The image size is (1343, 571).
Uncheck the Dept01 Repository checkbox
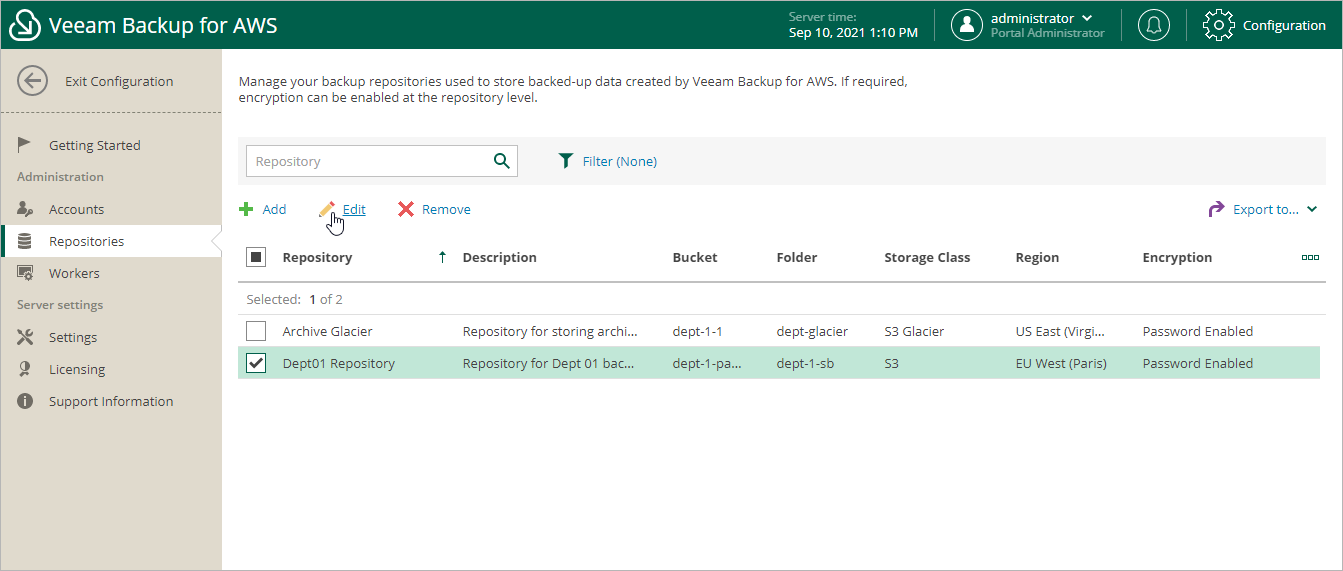click(x=256, y=363)
